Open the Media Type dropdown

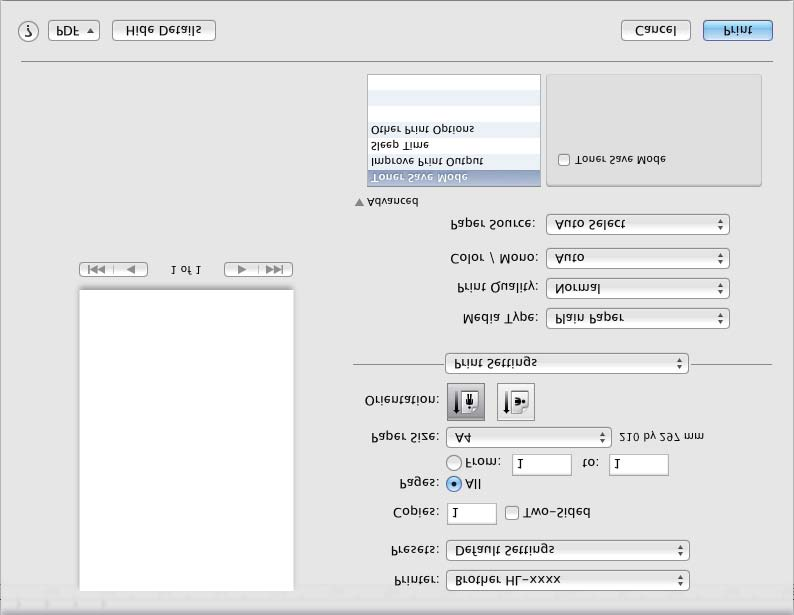[x=638, y=318]
